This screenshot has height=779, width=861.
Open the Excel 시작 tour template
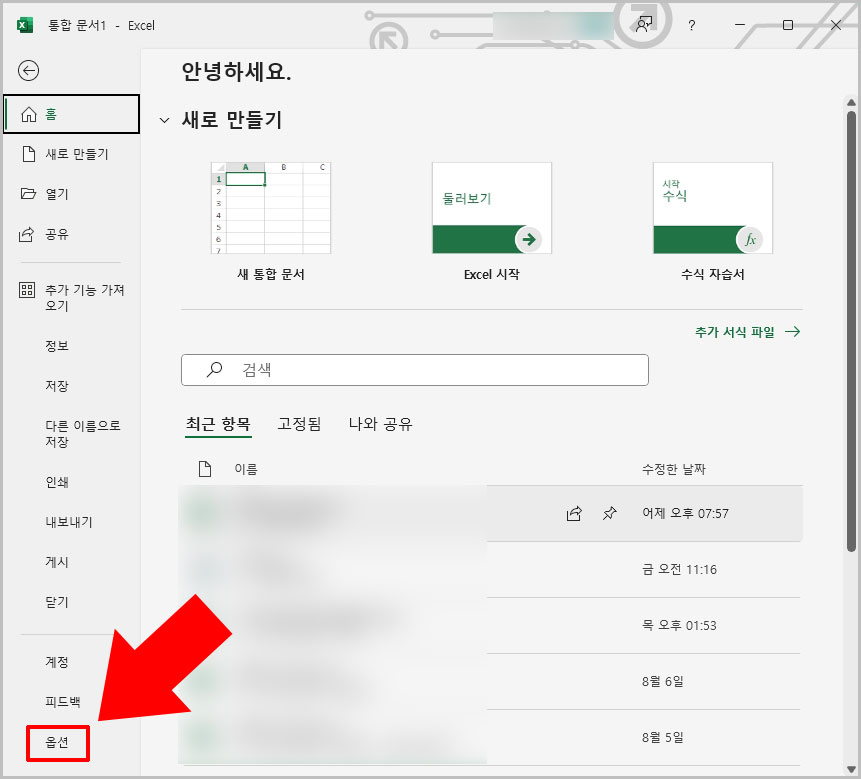tap(491, 221)
